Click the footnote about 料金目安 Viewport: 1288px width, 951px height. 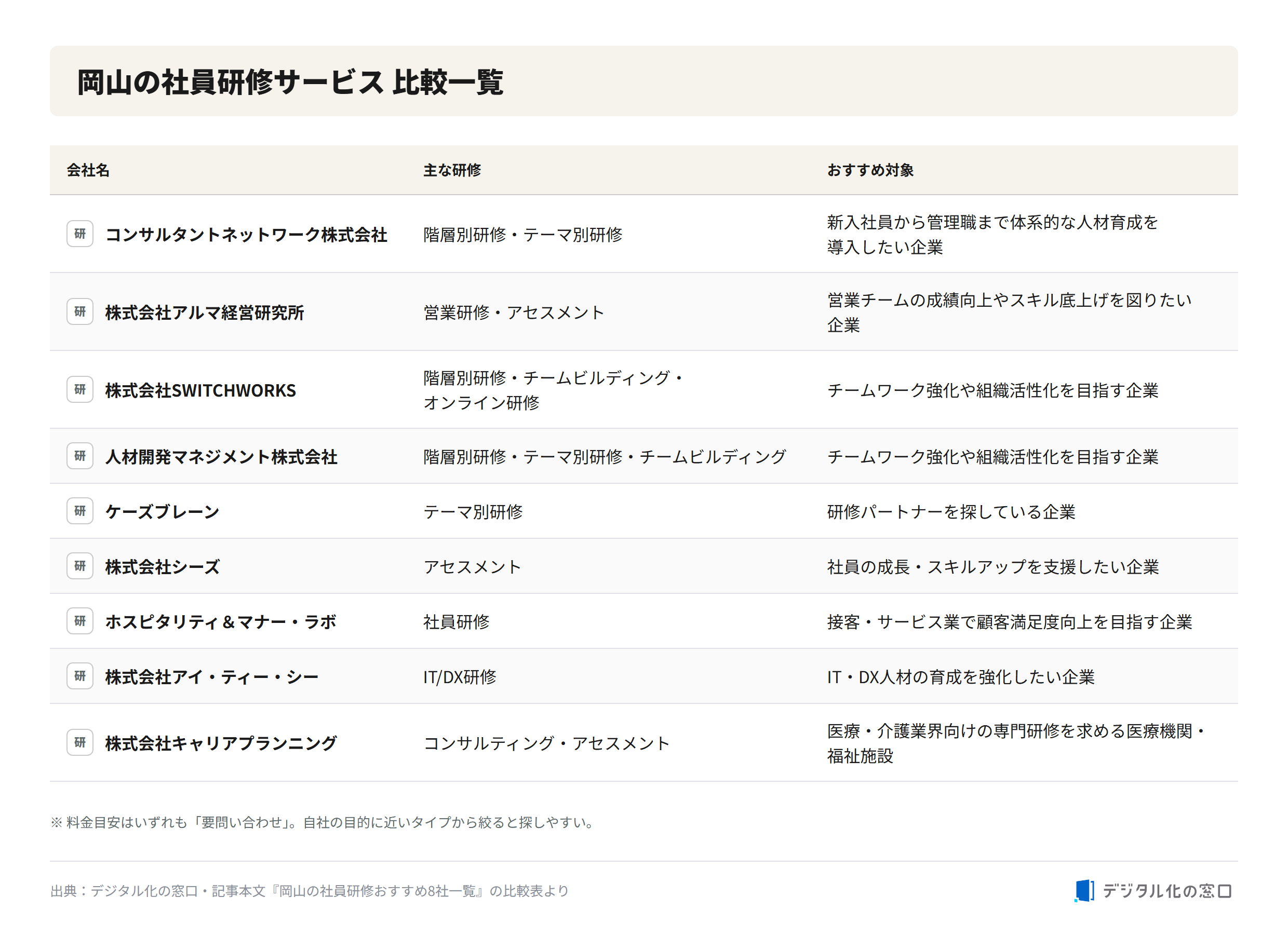(x=323, y=823)
